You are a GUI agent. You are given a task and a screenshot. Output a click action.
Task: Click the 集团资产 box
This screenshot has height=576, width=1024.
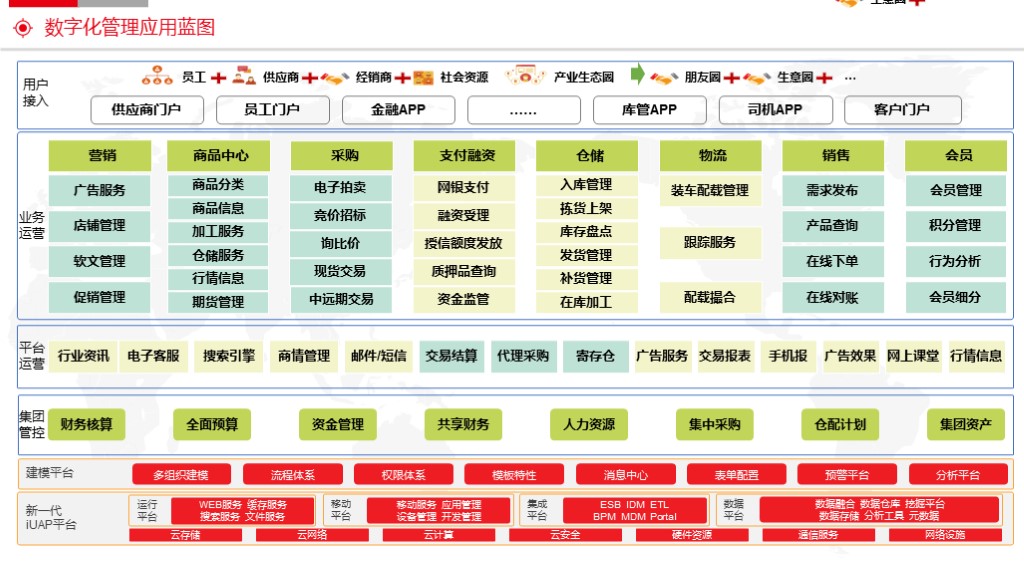coord(966,424)
